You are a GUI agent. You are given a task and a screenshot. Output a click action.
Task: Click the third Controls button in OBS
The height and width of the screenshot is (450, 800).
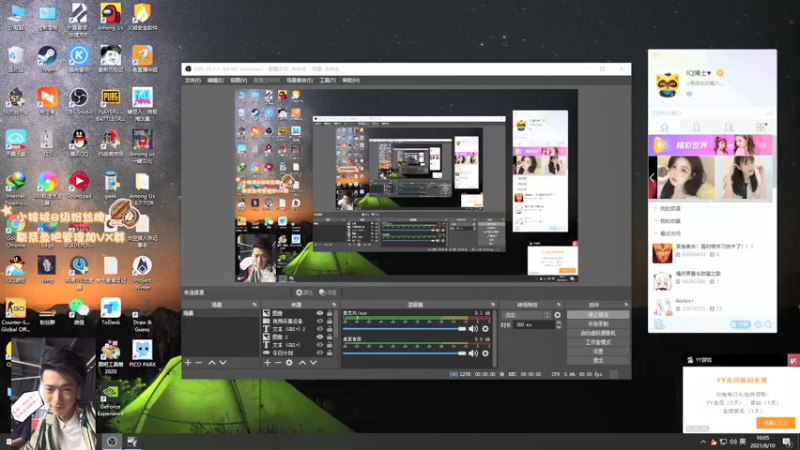(598, 333)
